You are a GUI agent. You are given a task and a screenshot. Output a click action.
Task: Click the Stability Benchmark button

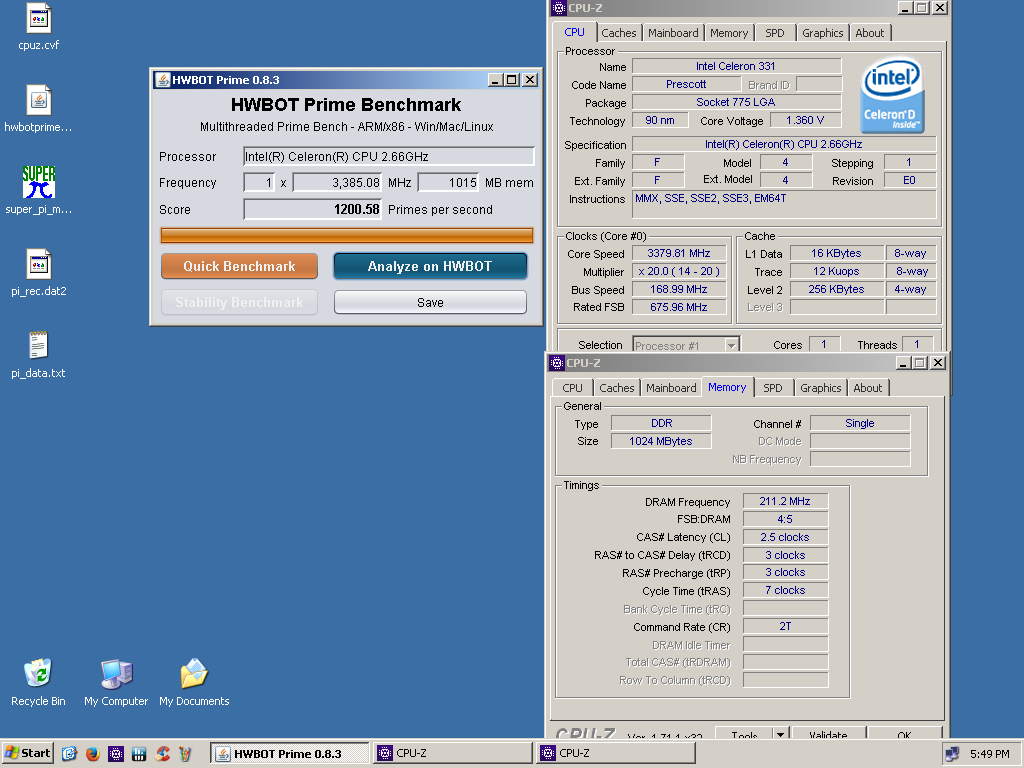(239, 302)
